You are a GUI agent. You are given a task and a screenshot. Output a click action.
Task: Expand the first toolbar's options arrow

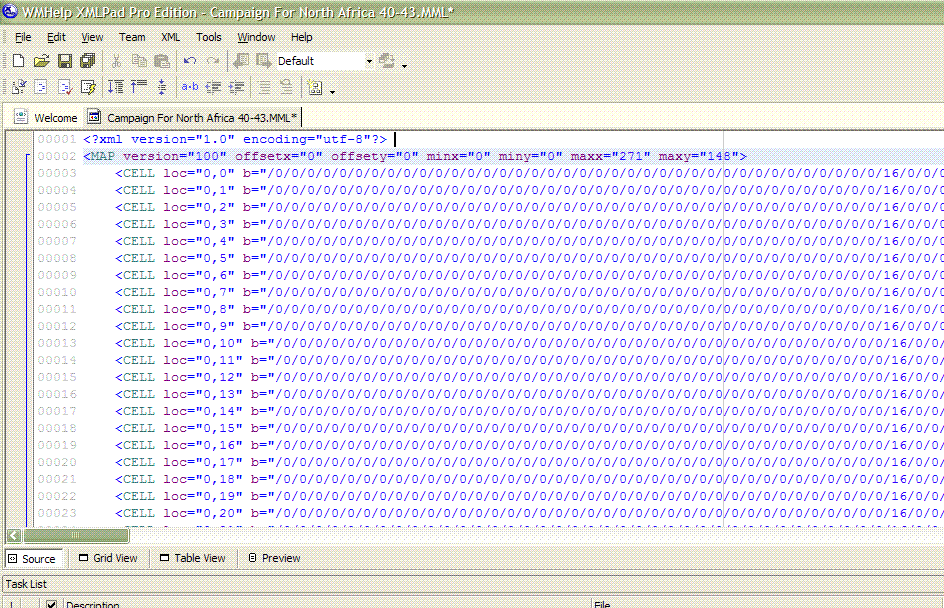pyautogui.click(x=405, y=64)
